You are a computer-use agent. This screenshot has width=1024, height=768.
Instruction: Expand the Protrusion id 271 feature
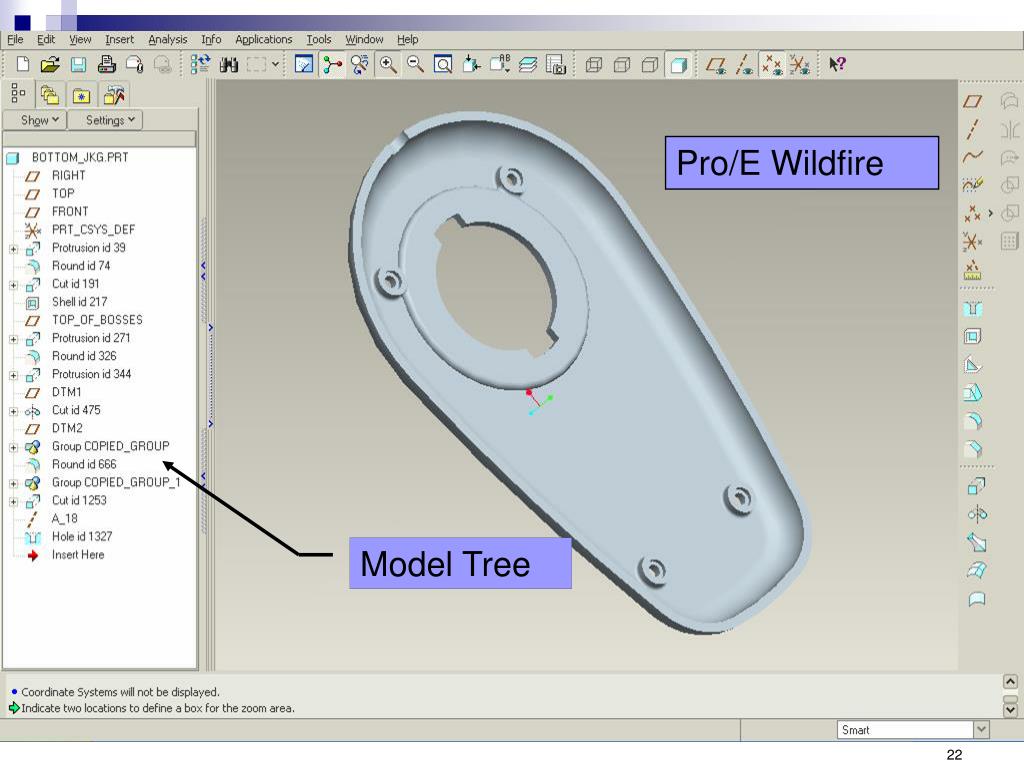(x=13, y=339)
